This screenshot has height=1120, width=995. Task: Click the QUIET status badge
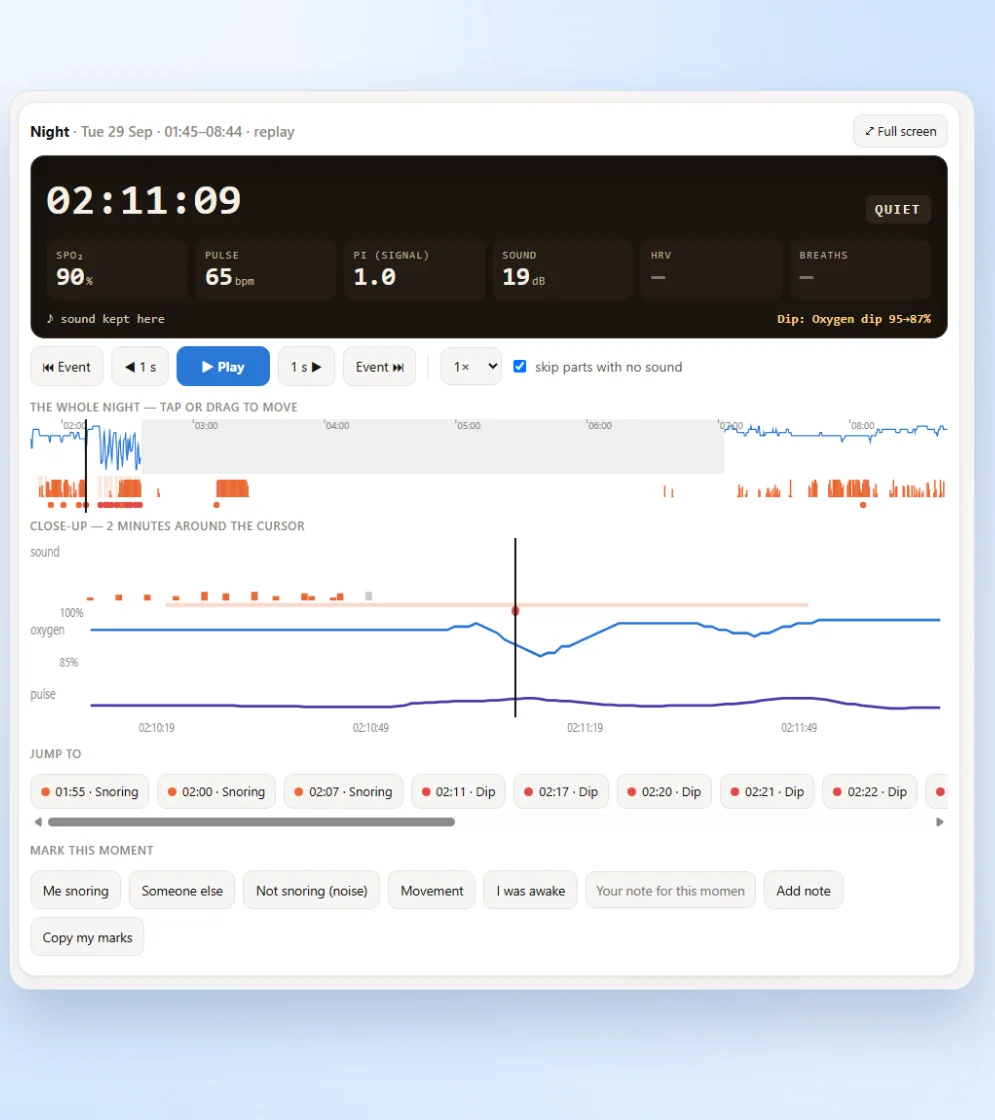click(x=898, y=209)
